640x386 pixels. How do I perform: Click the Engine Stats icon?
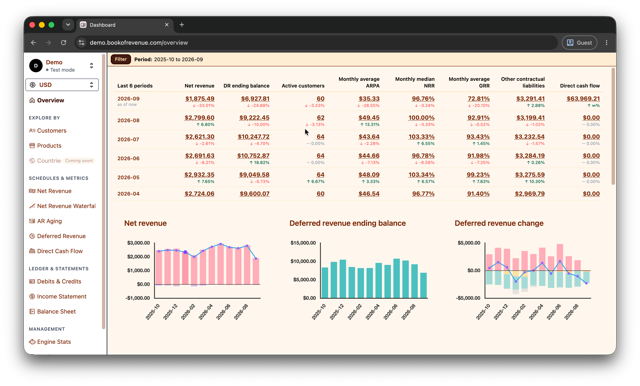pos(32,342)
